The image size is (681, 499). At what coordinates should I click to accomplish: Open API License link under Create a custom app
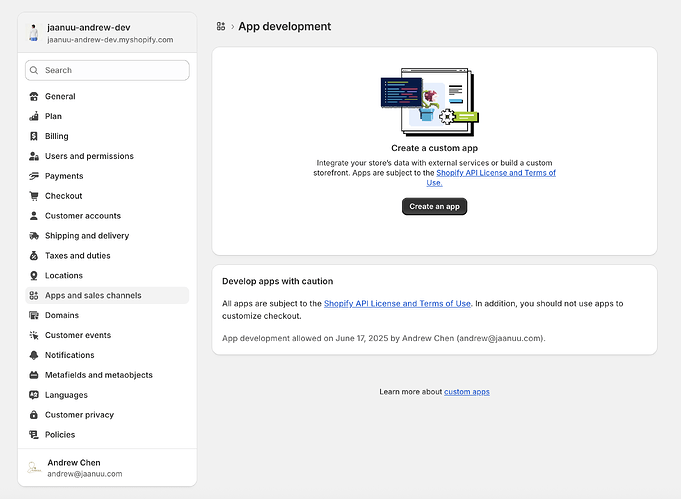(x=496, y=173)
